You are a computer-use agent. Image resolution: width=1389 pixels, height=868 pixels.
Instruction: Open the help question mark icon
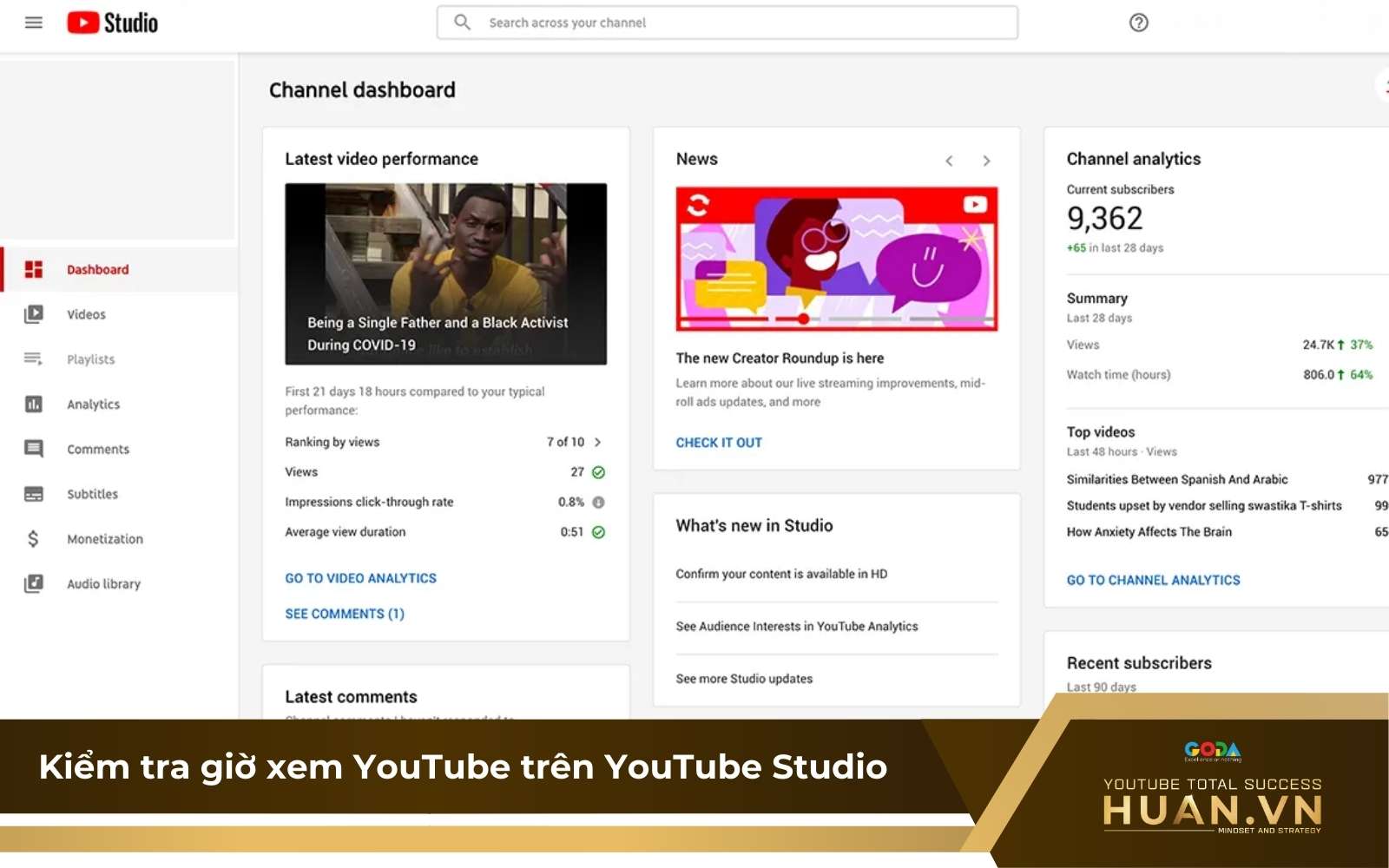pyautogui.click(x=1139, y=23)
